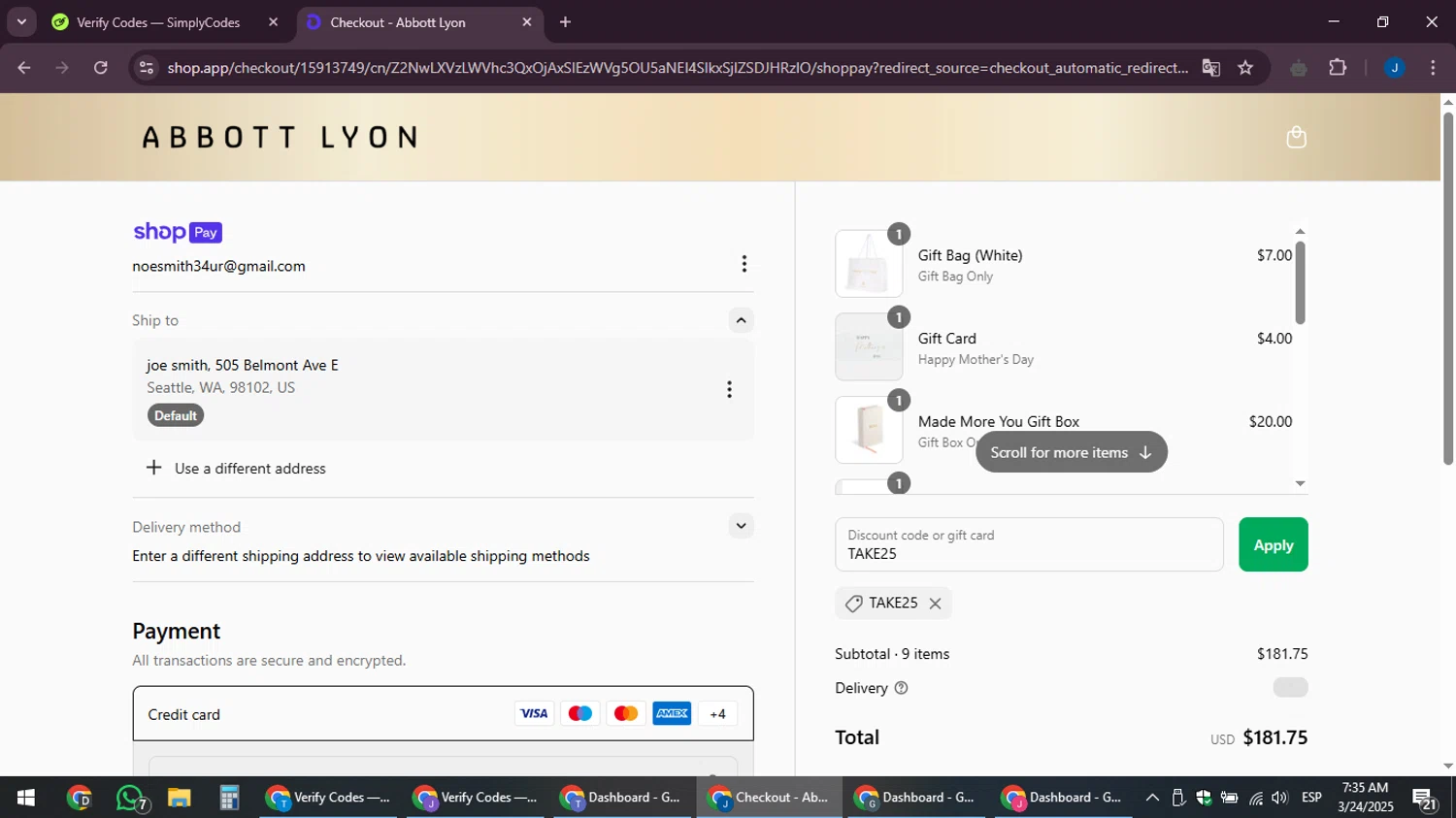The image size is (1456, 818).
Task: Select the Credit card payment option
Action: [443, 714]
